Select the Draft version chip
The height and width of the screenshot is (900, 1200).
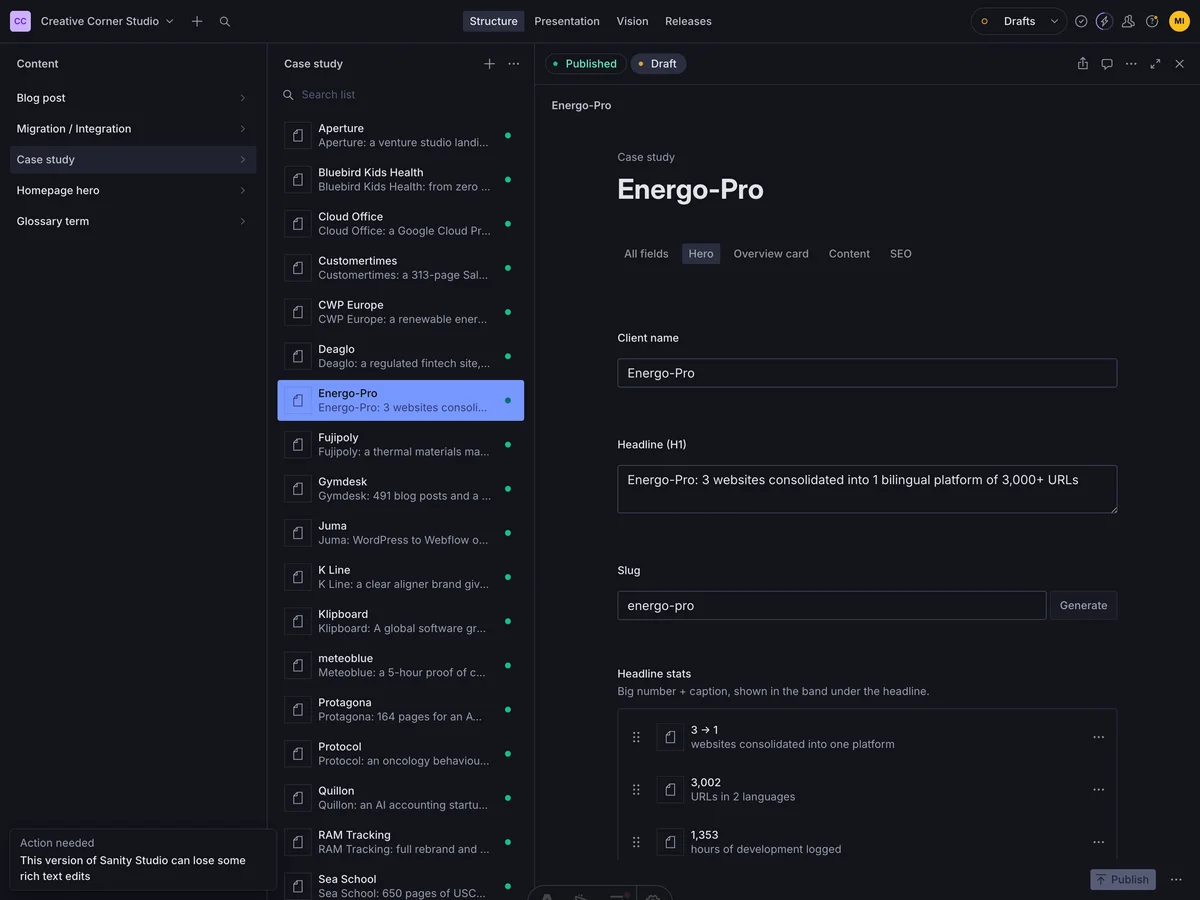[x=658, y=64]
